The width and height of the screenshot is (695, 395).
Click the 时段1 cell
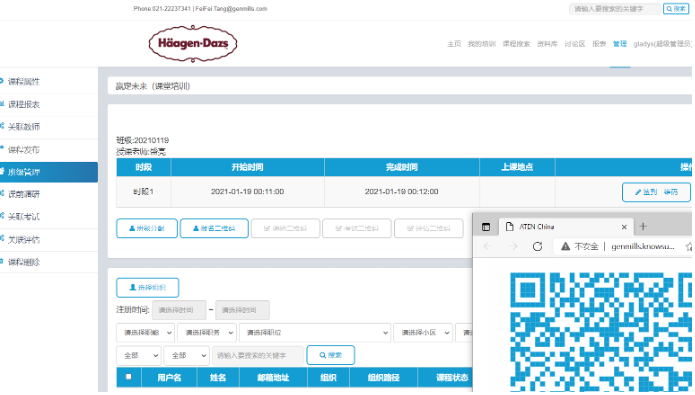click(144, 192)
